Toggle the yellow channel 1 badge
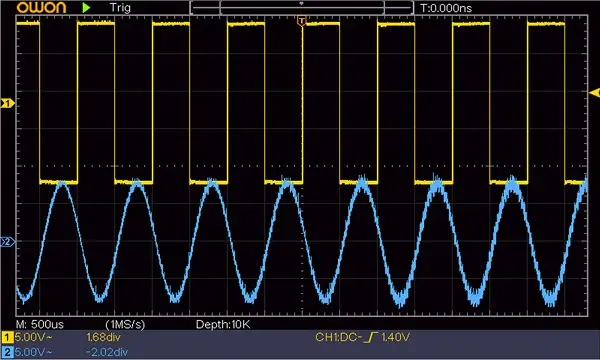The width and height of the screenshot is (600, 360). pyautogui.click(x=7, y=337)
